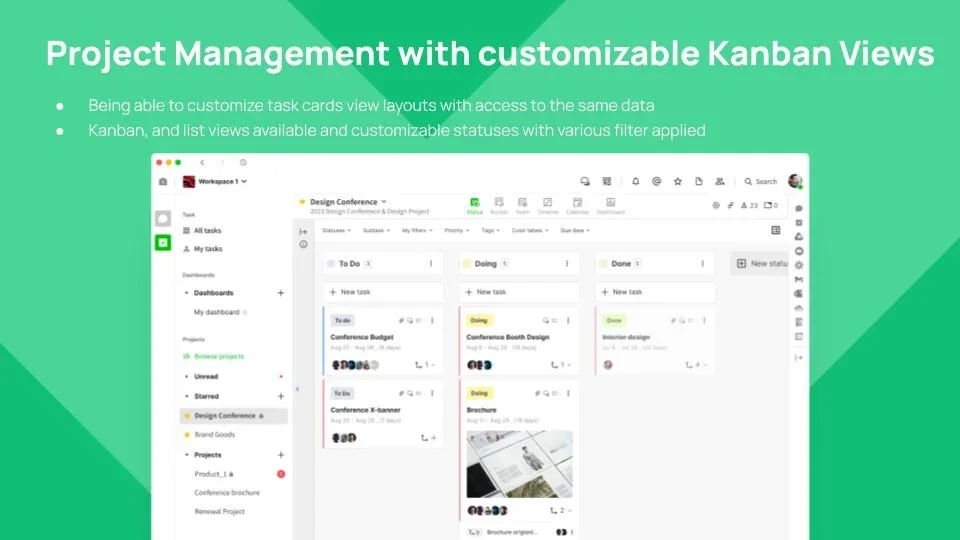This screenshot has height=540, width=960.
Task: Open the members people icon in top bar
Action: [x=720, y=181]
